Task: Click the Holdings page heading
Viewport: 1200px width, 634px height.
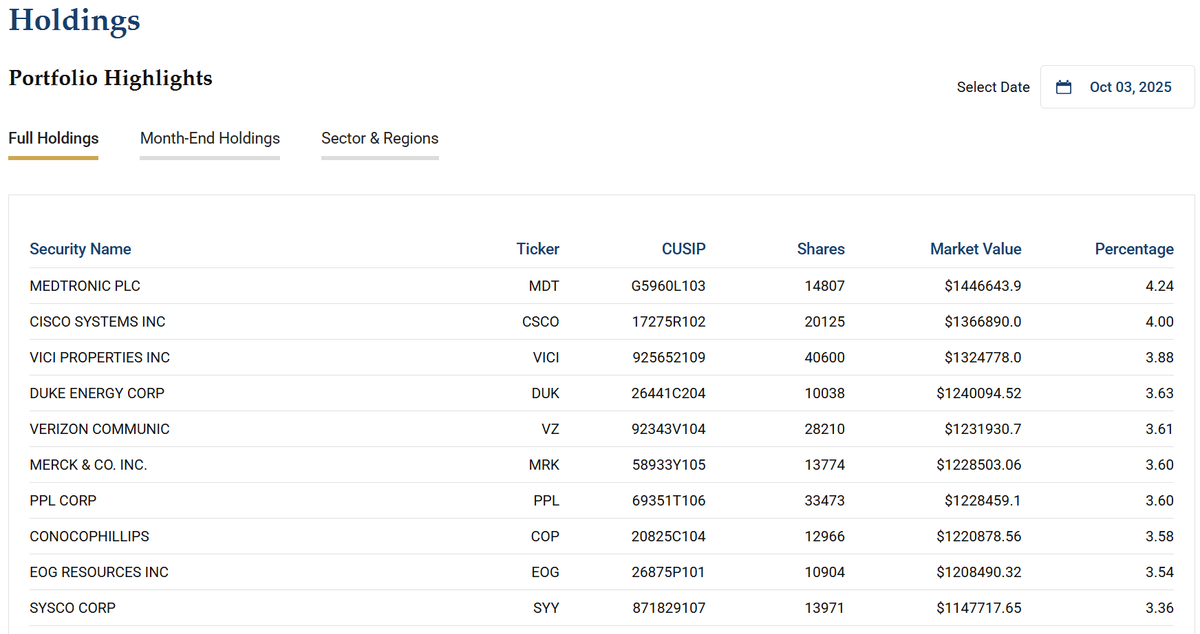Action: (x=75, y=20)
